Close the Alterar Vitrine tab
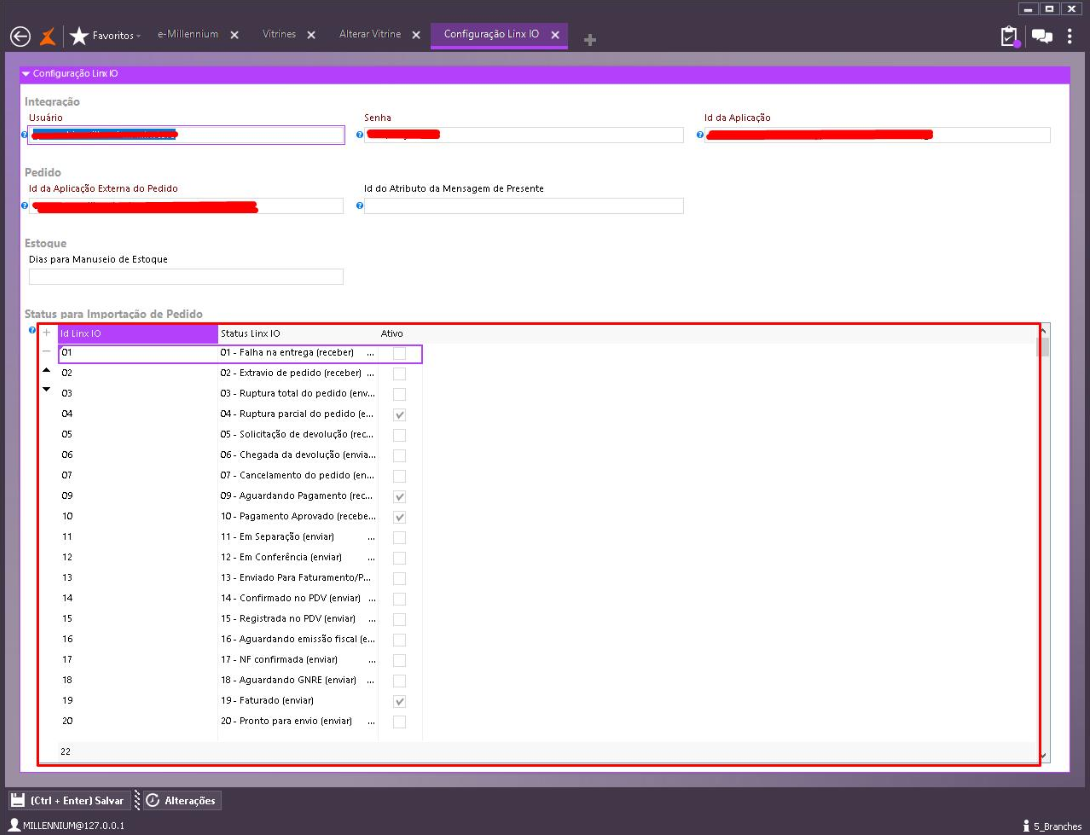1090x835 pixels. pyautogui.click(x=416, y=35)
